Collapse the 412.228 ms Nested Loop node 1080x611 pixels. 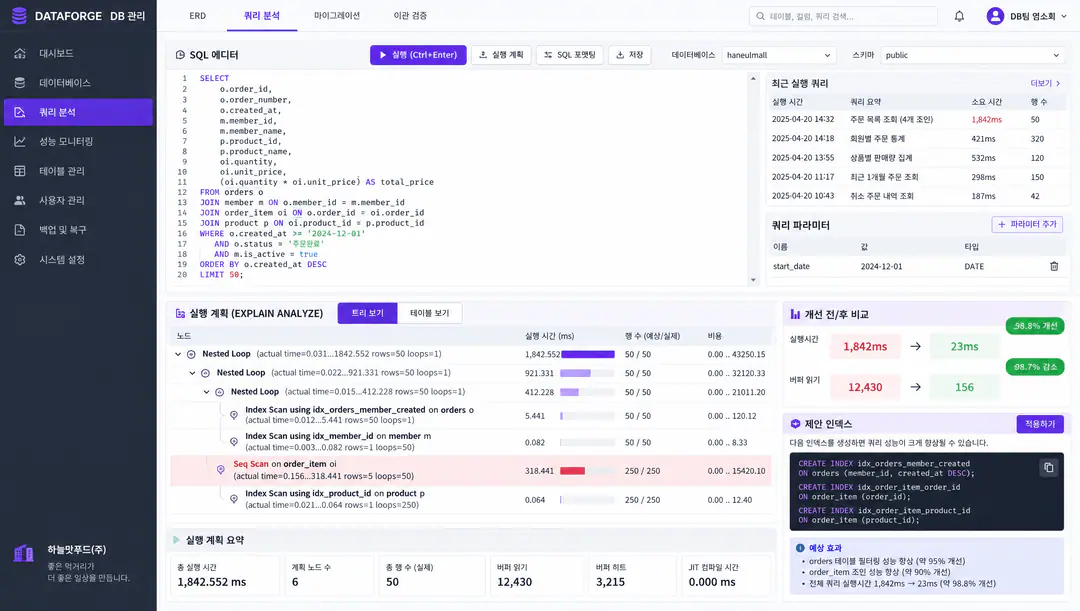tap(207, 392)
